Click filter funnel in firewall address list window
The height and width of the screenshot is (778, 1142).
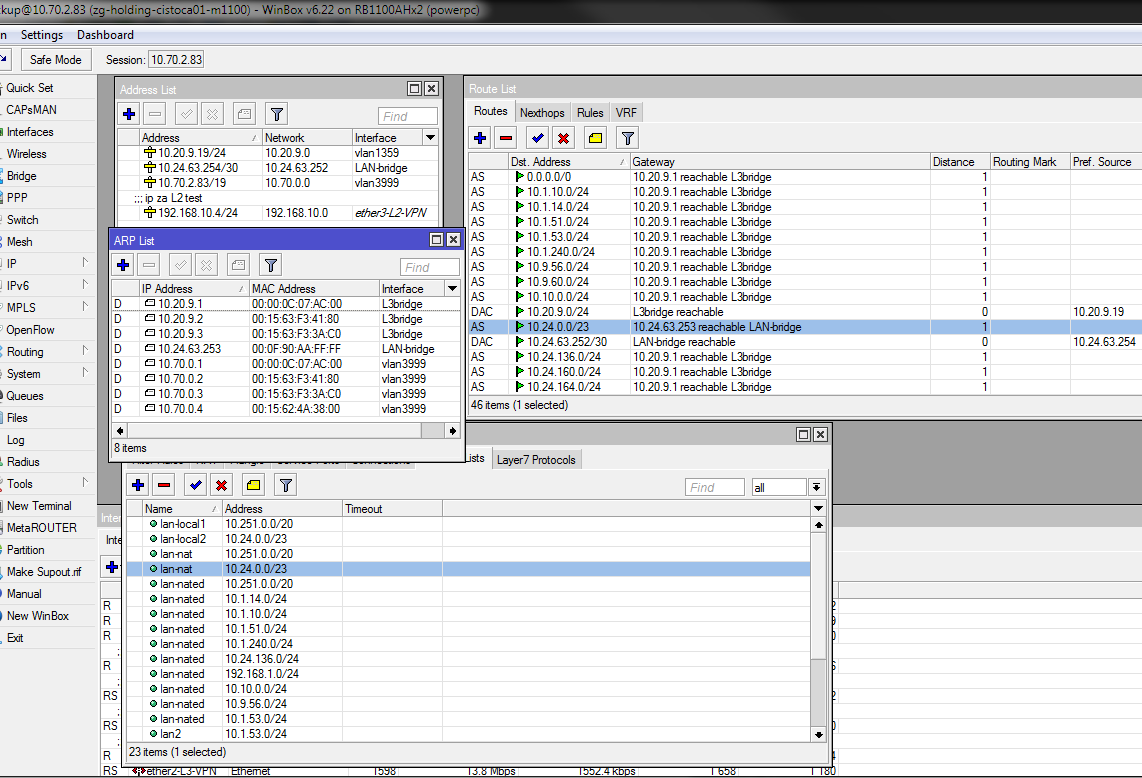click(x=286, y=485)
